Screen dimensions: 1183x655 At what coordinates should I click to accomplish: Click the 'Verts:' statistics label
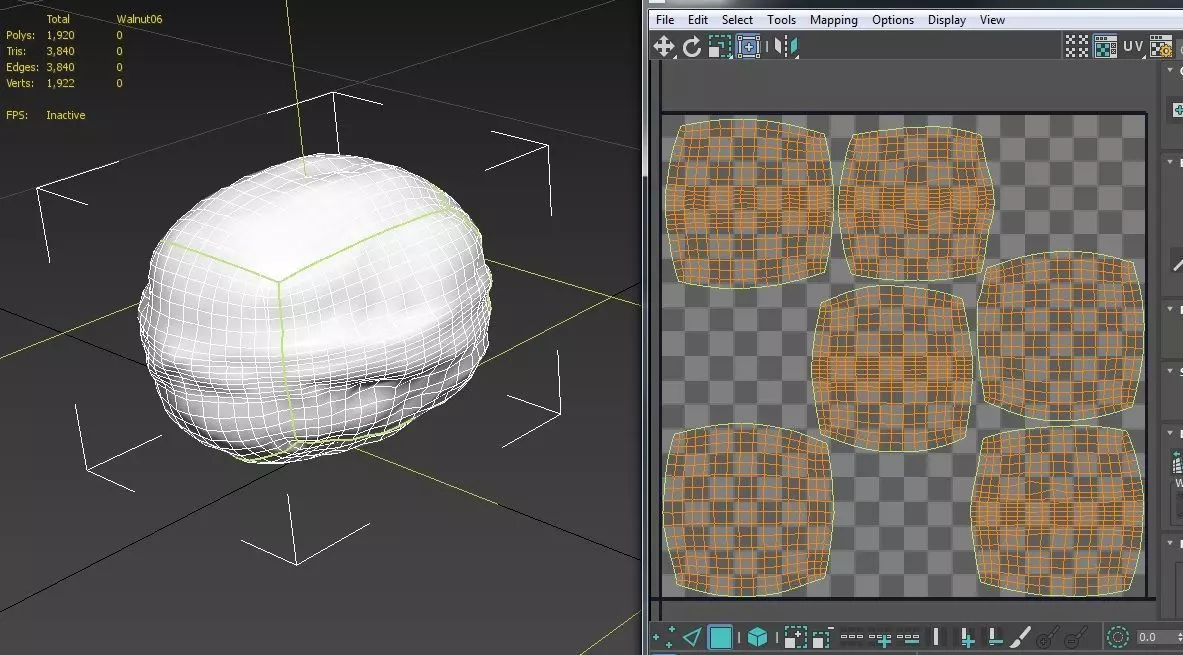[20, 83]
